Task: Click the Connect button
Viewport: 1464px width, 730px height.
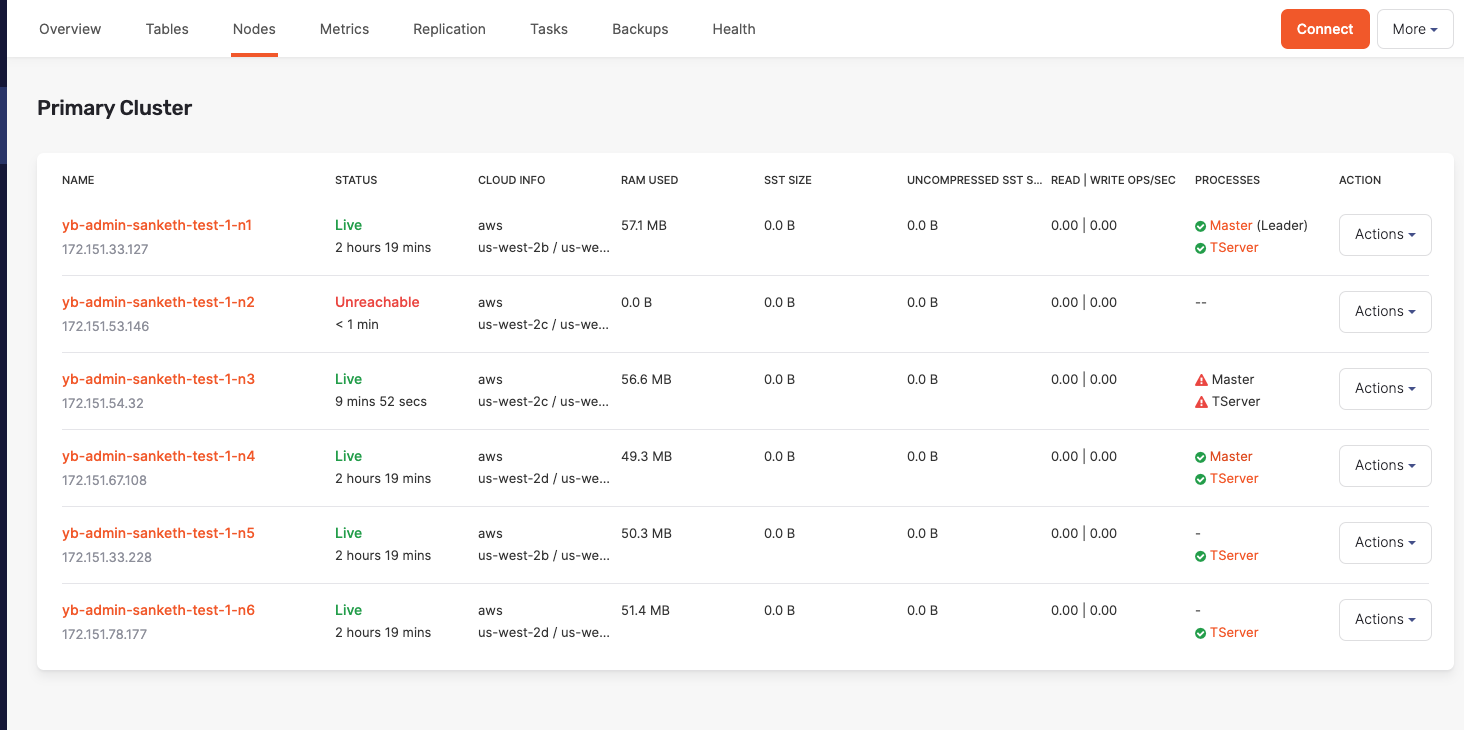Action: 1325,29
